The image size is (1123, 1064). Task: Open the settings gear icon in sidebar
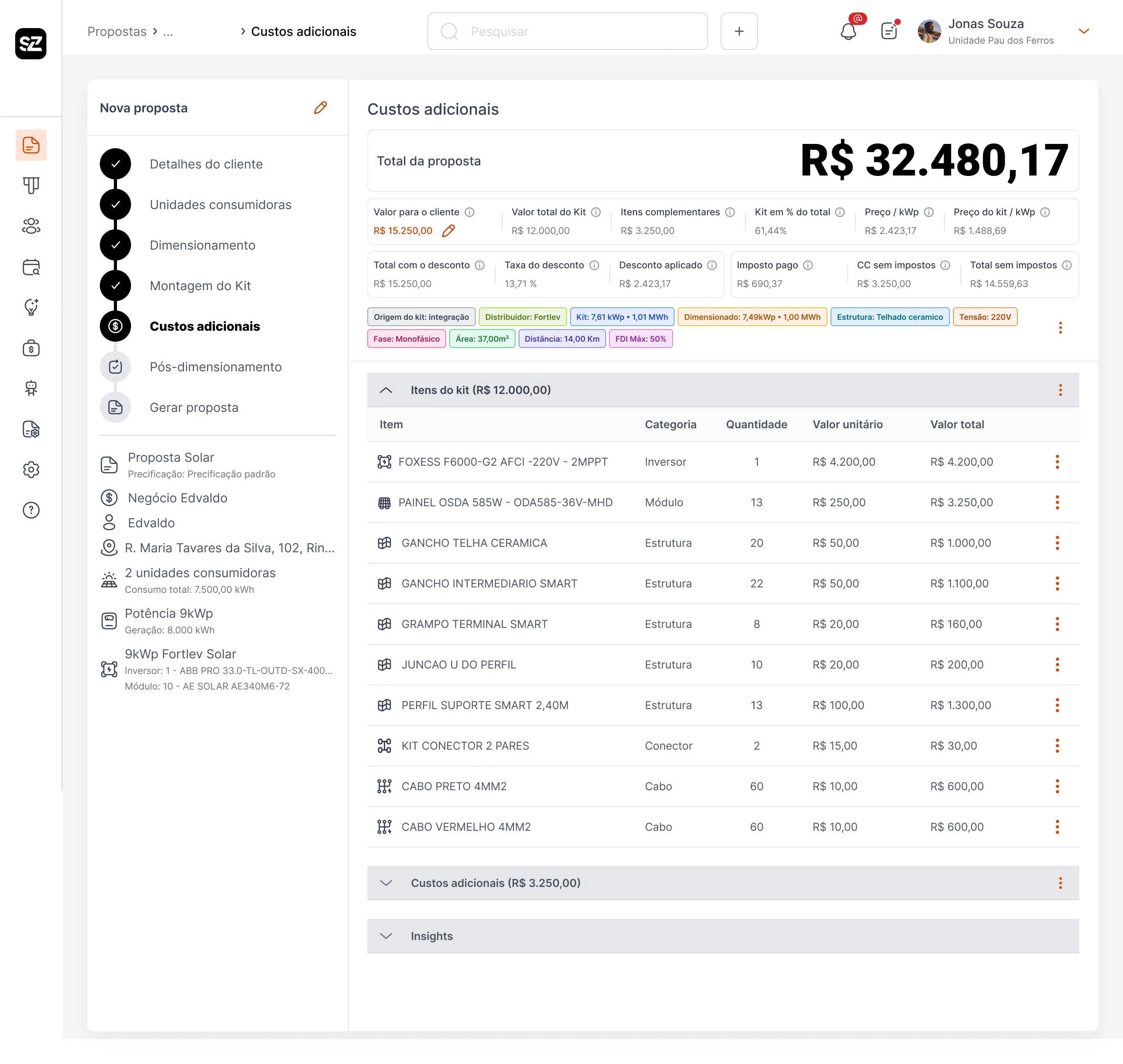[31, 470]
